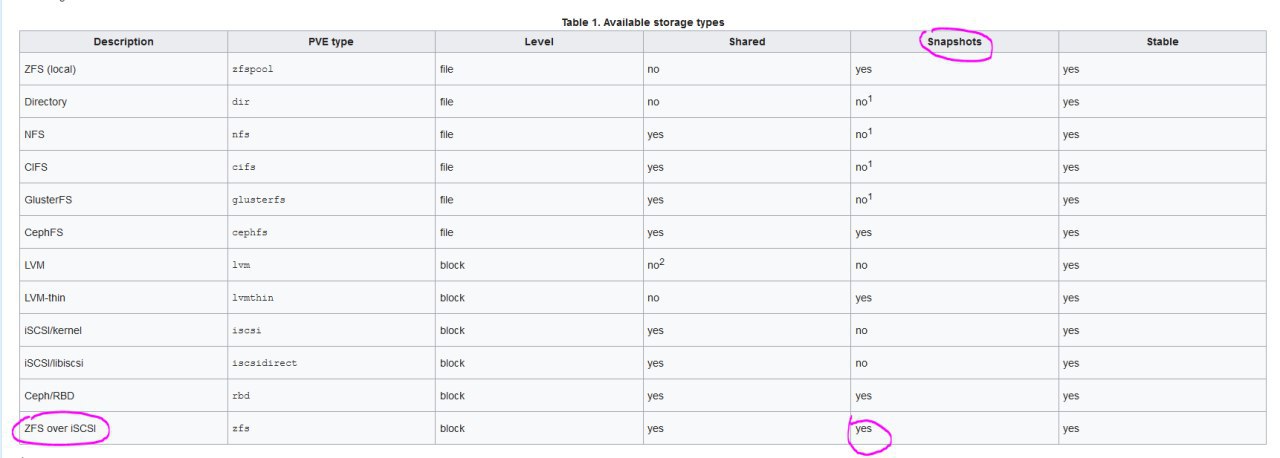1280x458 pixels.
Task: Select the Snapshots value 'yes' for LVM-thin
Action: point(864,298)
